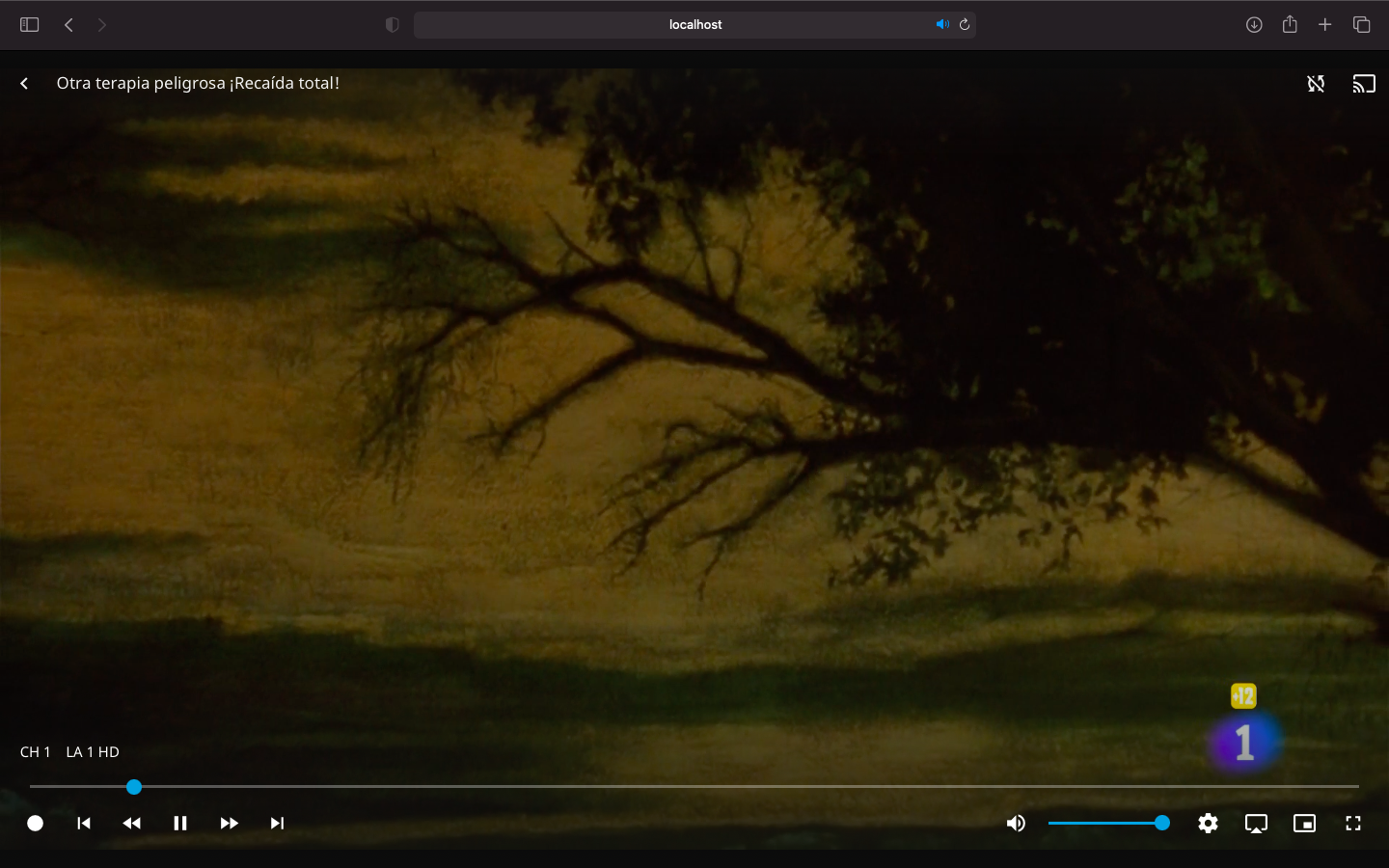Click the record button in player controls
The width and height of the screenshot is (1389, 868).
[x=36, y=823]
